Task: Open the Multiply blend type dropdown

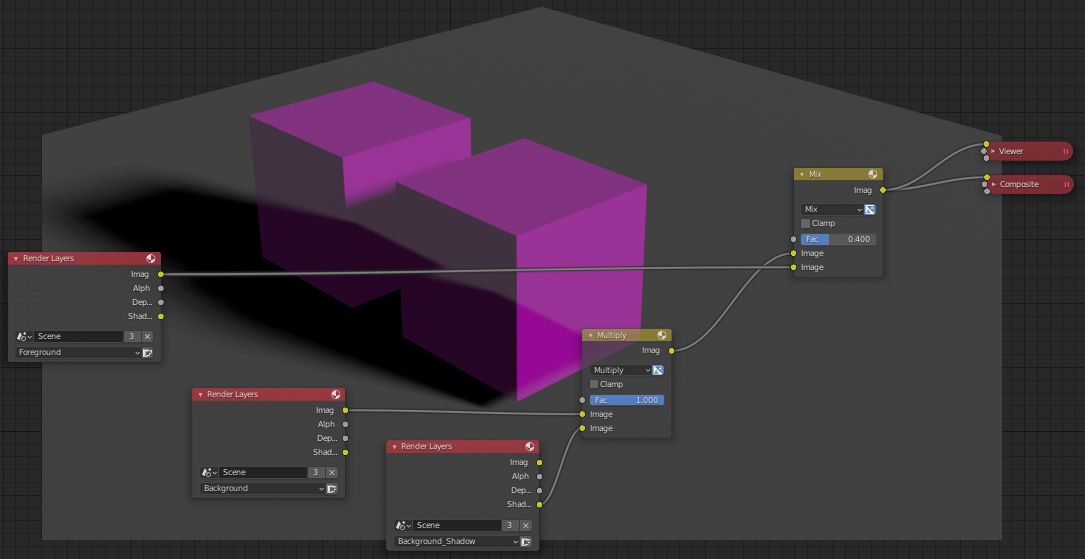Action: [621, 370]
